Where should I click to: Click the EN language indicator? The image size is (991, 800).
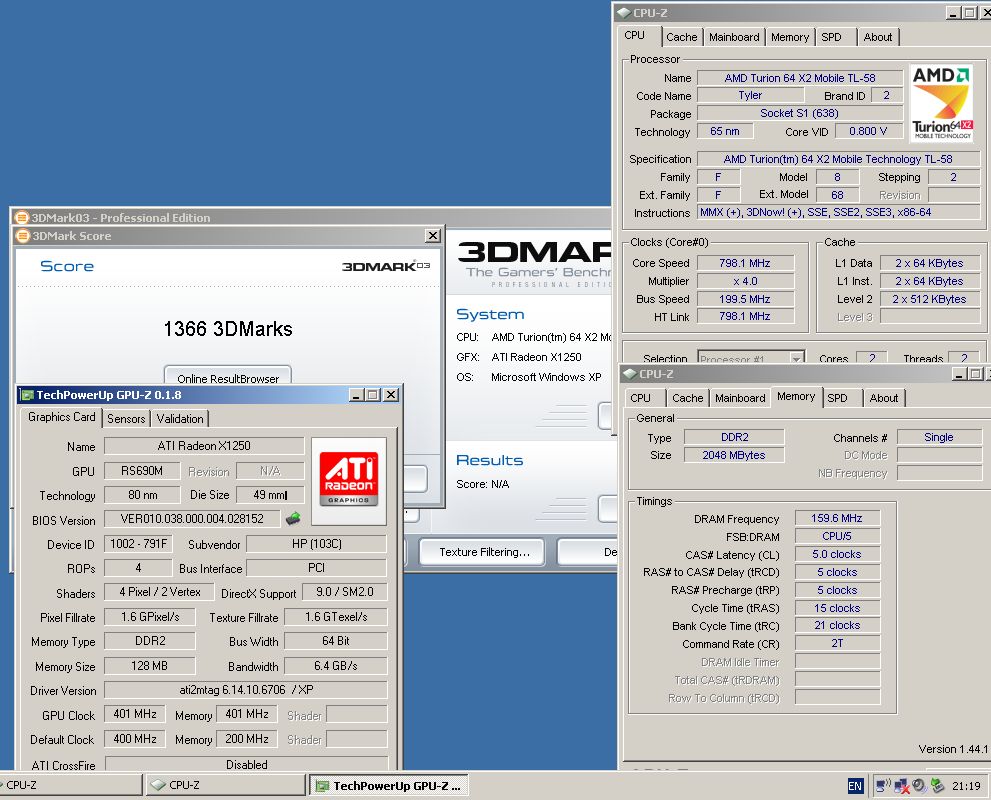pos(854,786)
